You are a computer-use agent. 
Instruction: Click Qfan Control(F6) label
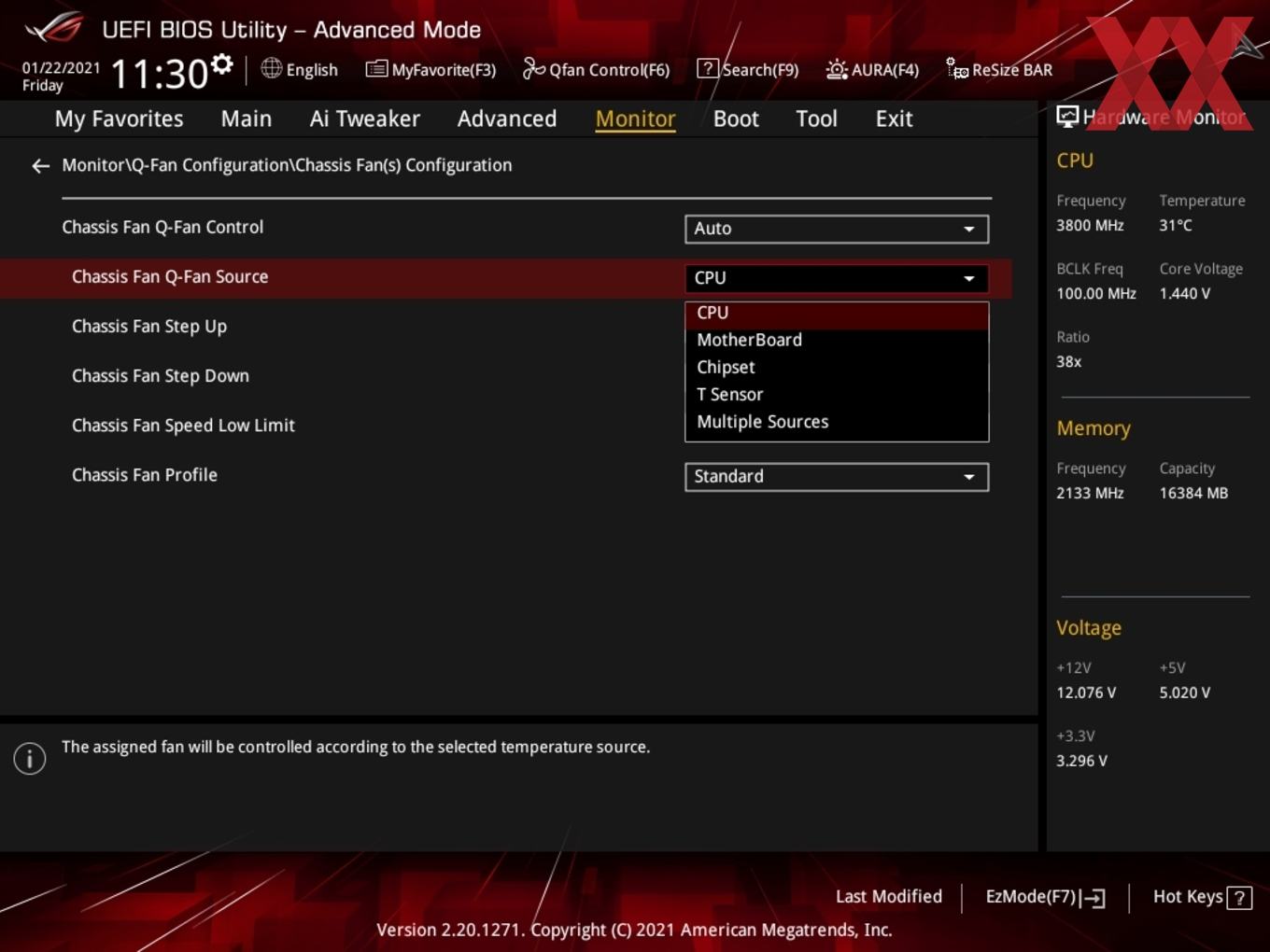point(609,70)
